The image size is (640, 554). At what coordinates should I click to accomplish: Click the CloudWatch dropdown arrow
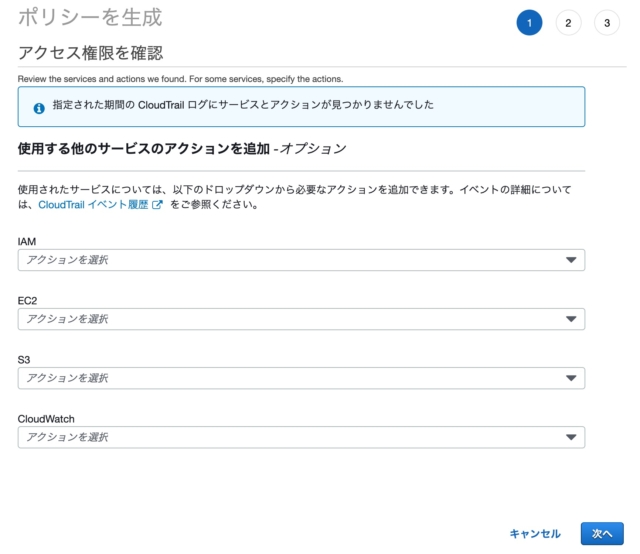571,437
